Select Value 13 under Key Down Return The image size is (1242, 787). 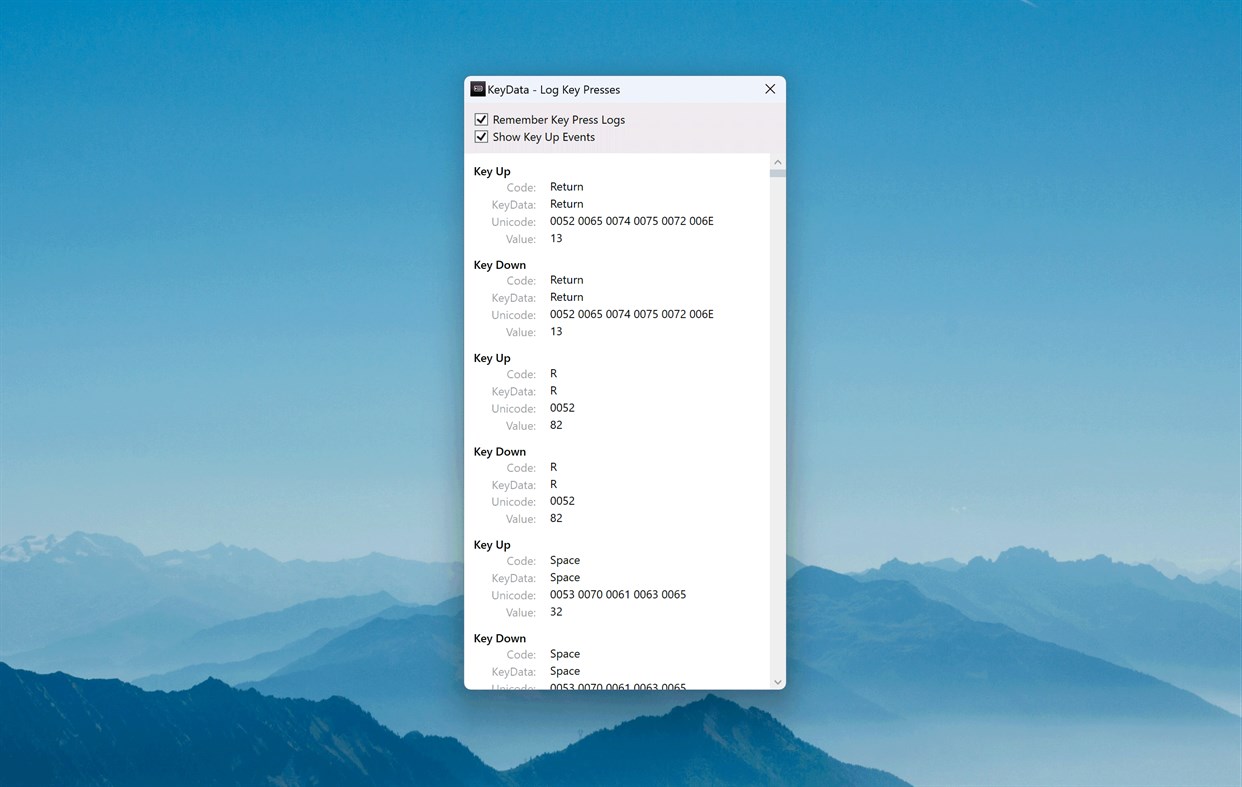point(556,331)
